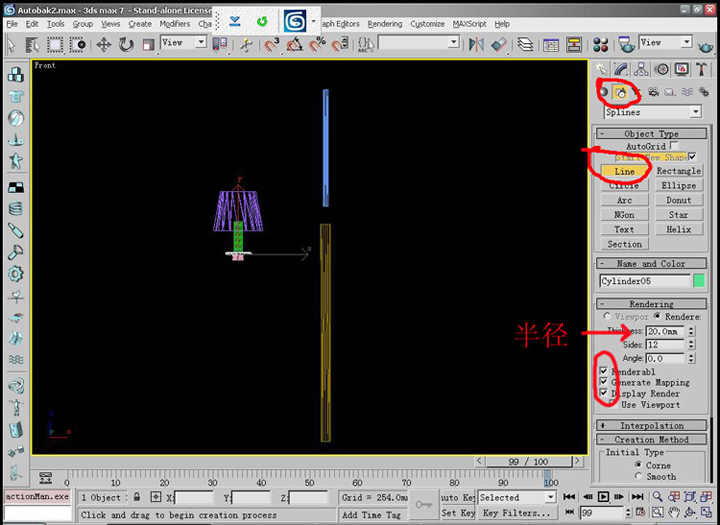Viewport: 720px width, 525px height.
Task: Switch to the Utilities hammer tab
Action: coord(701,69)
